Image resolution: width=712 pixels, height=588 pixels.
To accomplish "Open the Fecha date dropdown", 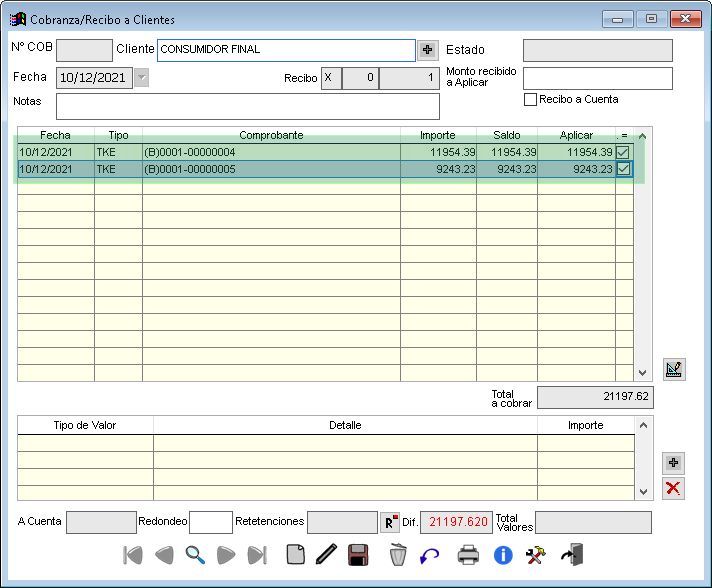I will point(141,78).
